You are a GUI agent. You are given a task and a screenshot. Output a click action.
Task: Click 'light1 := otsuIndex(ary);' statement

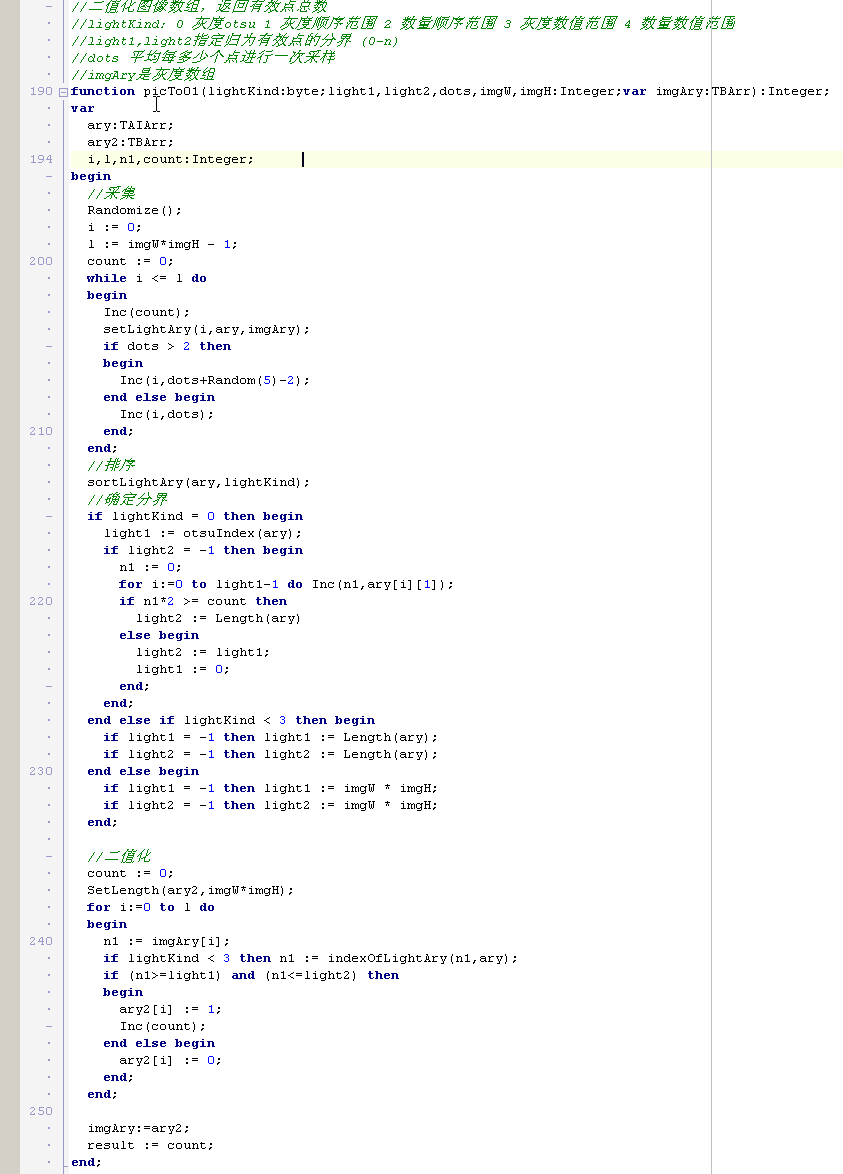click(x=203, y=533)
